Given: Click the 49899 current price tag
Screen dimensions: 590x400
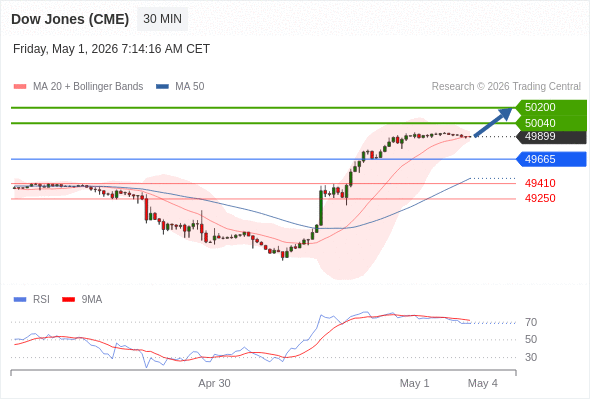Looking at the screenshot, I should [551, 137].
